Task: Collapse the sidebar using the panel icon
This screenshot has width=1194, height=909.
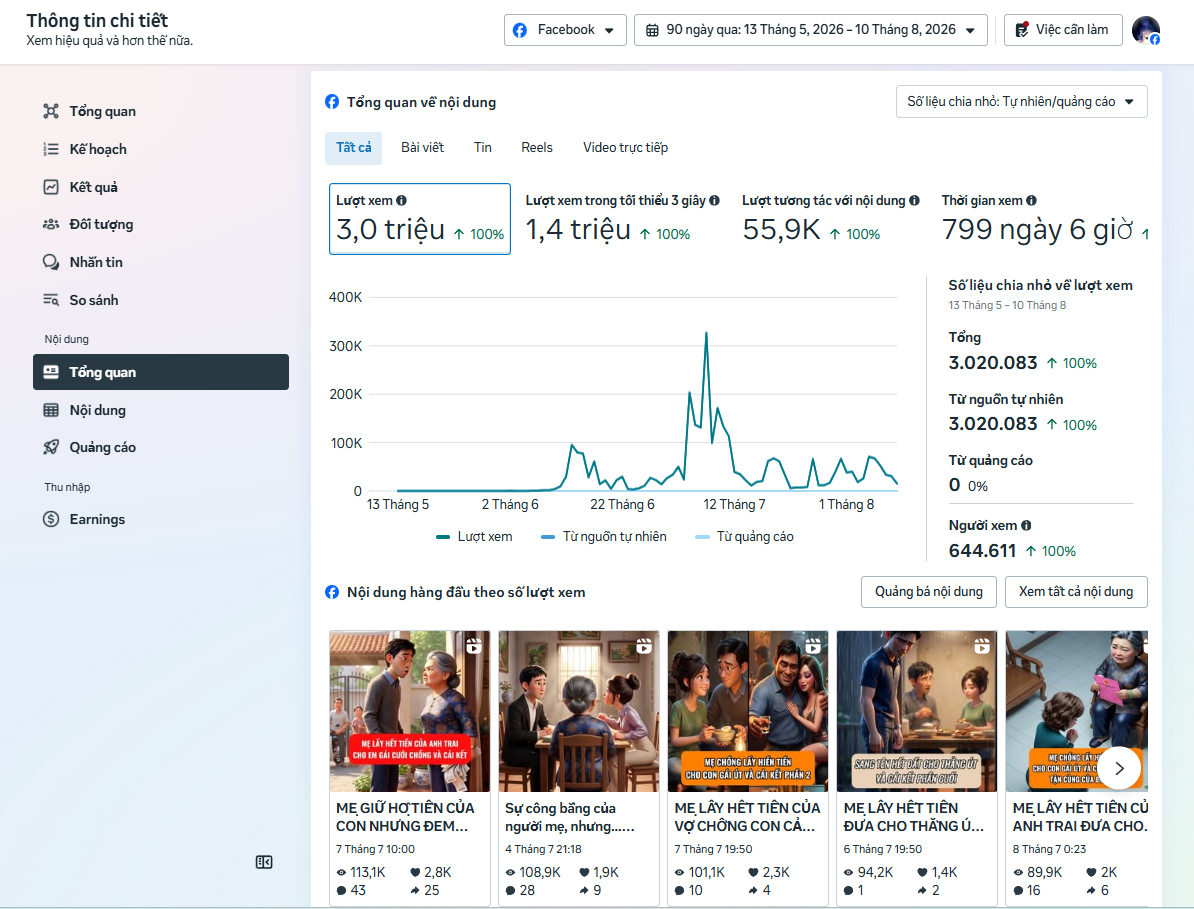Action: [264, 862]
